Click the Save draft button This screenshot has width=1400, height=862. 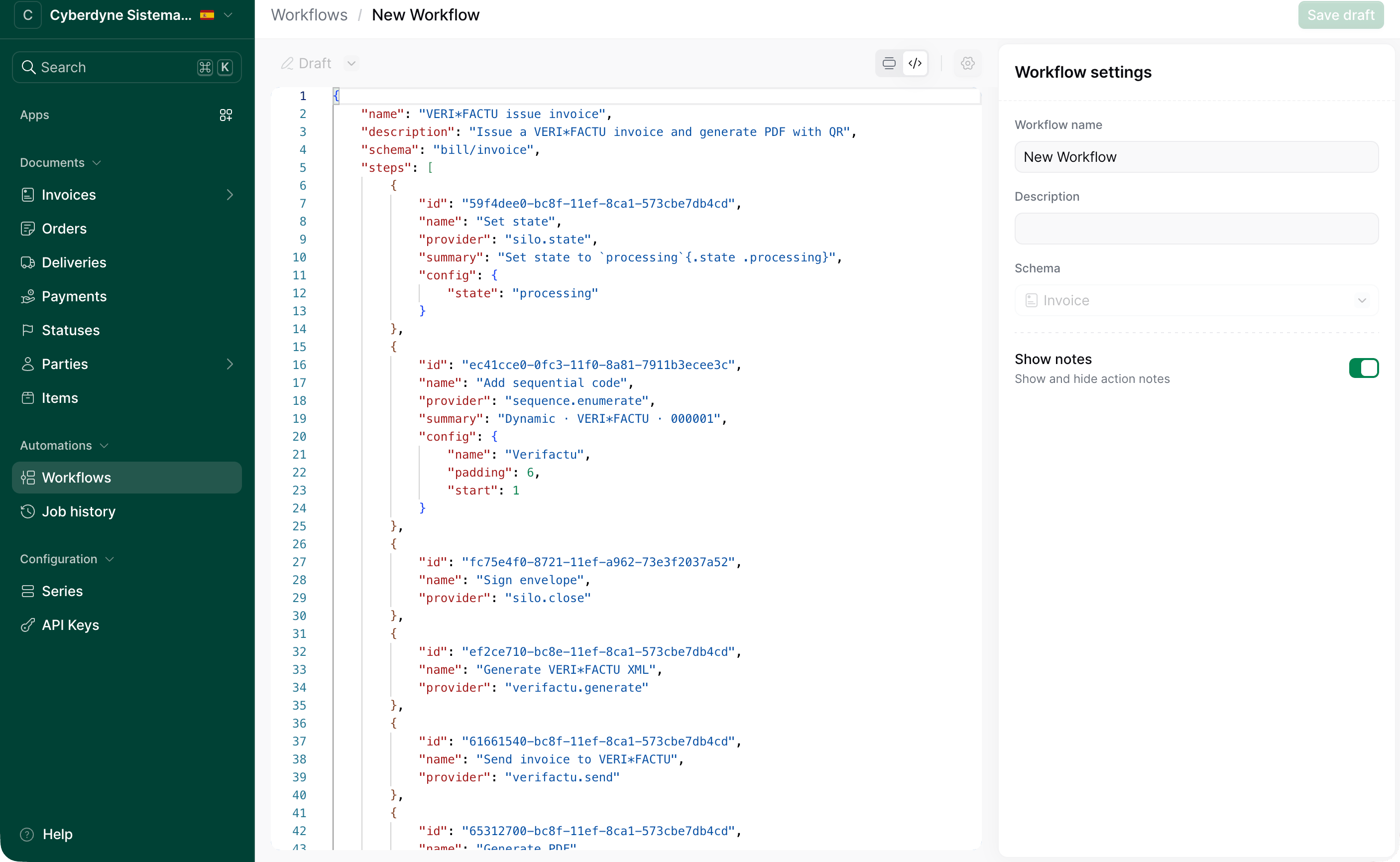[x=1341, y=15]
